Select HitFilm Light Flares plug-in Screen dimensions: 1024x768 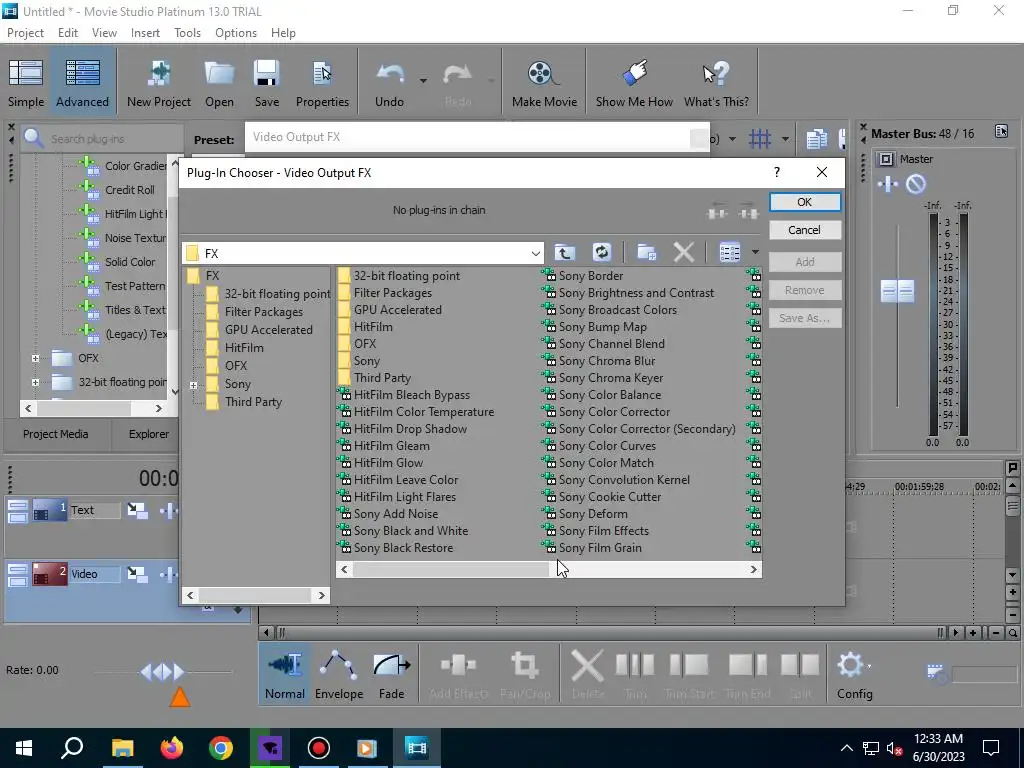coord(405,496)
